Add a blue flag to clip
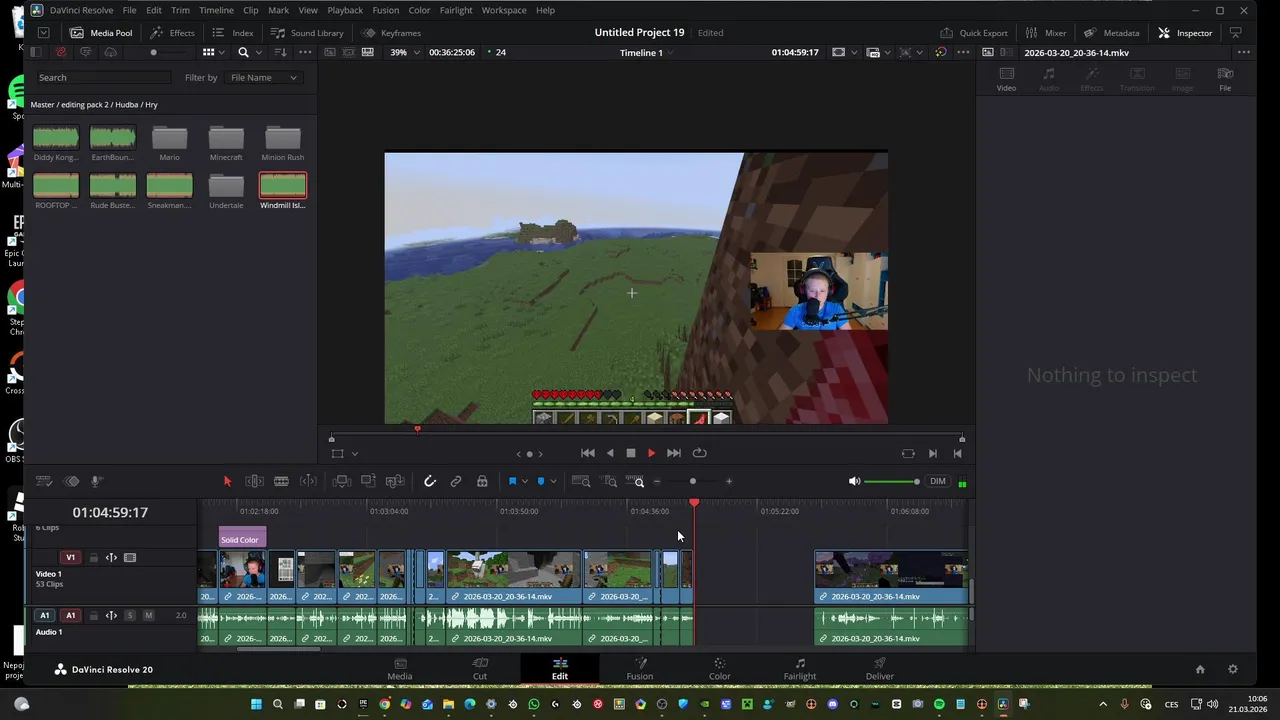The image size is (1280, 720). point(512,481)
